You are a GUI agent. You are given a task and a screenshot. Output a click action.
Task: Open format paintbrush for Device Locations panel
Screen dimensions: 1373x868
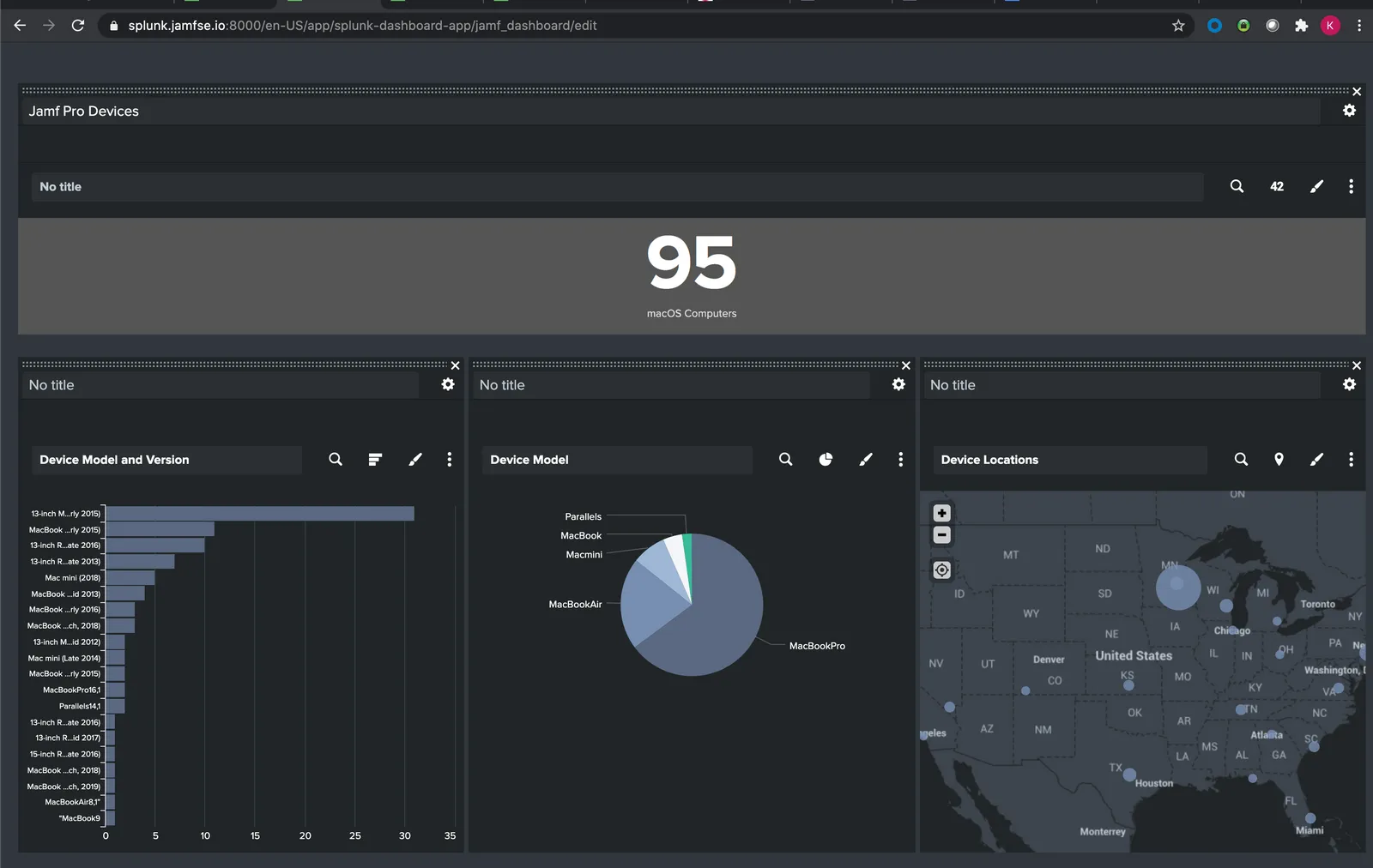click(x=1316, y=460)
